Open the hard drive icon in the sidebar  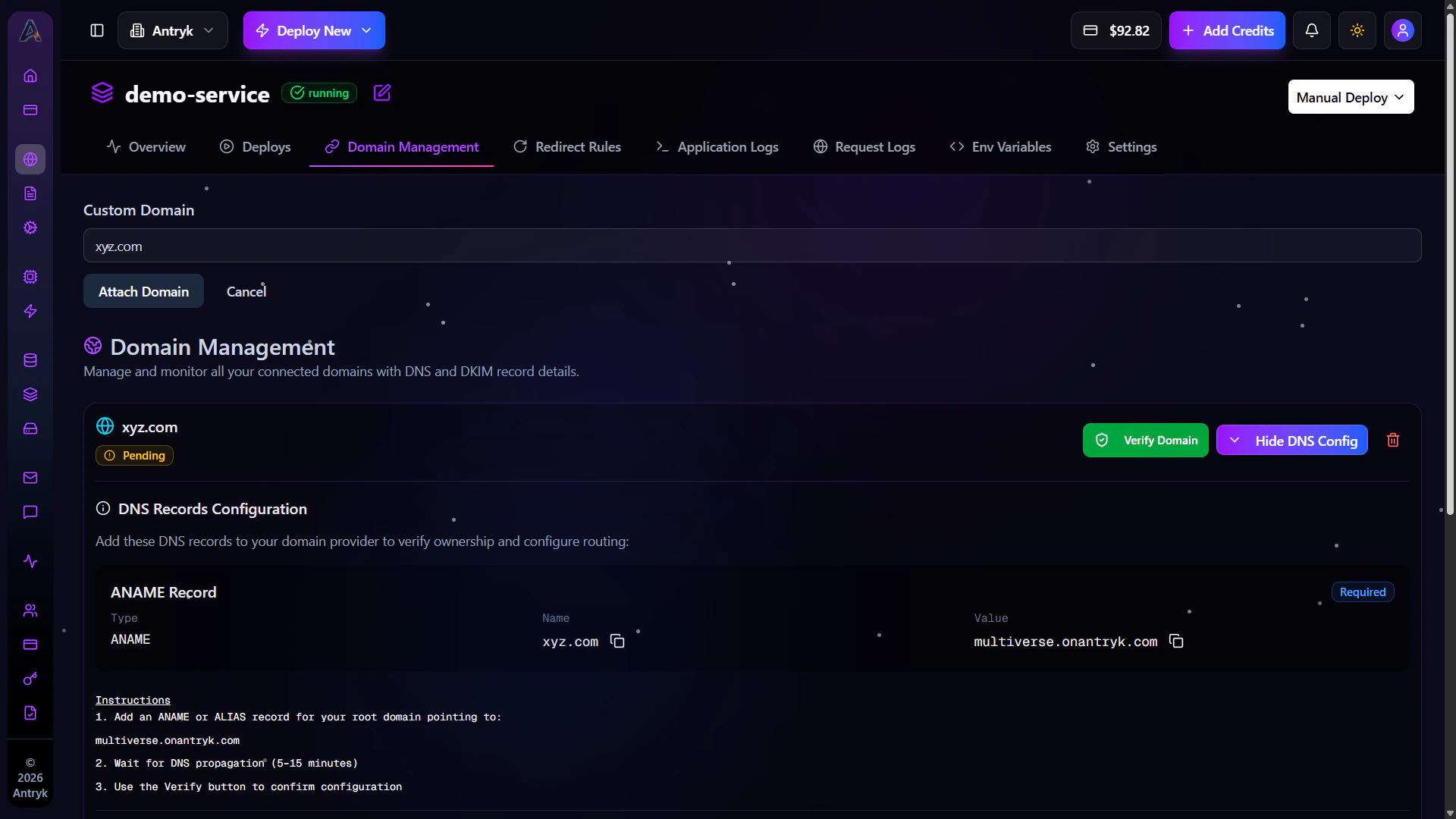[x=30, y=428]
